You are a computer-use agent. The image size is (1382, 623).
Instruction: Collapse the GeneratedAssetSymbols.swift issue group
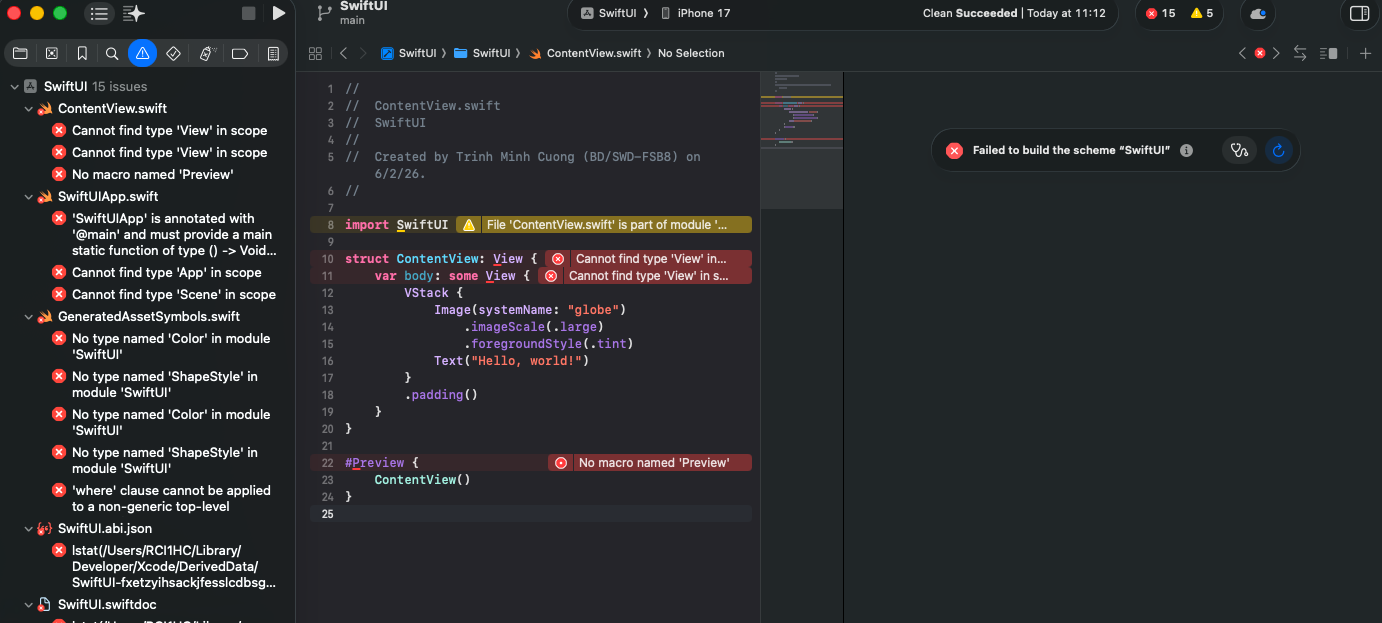pyautogui.click(x=29, y=317)
